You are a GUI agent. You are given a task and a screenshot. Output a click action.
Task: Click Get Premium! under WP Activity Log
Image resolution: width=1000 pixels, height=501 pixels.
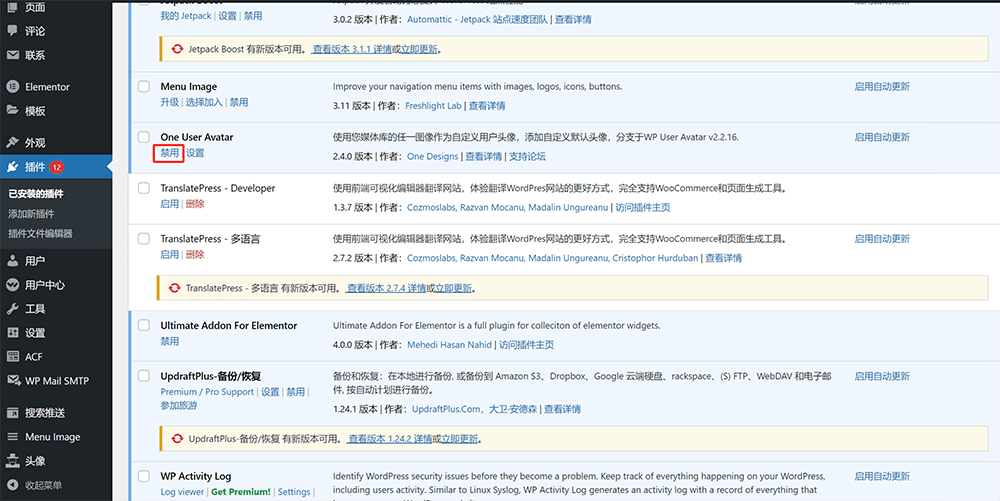241,492
